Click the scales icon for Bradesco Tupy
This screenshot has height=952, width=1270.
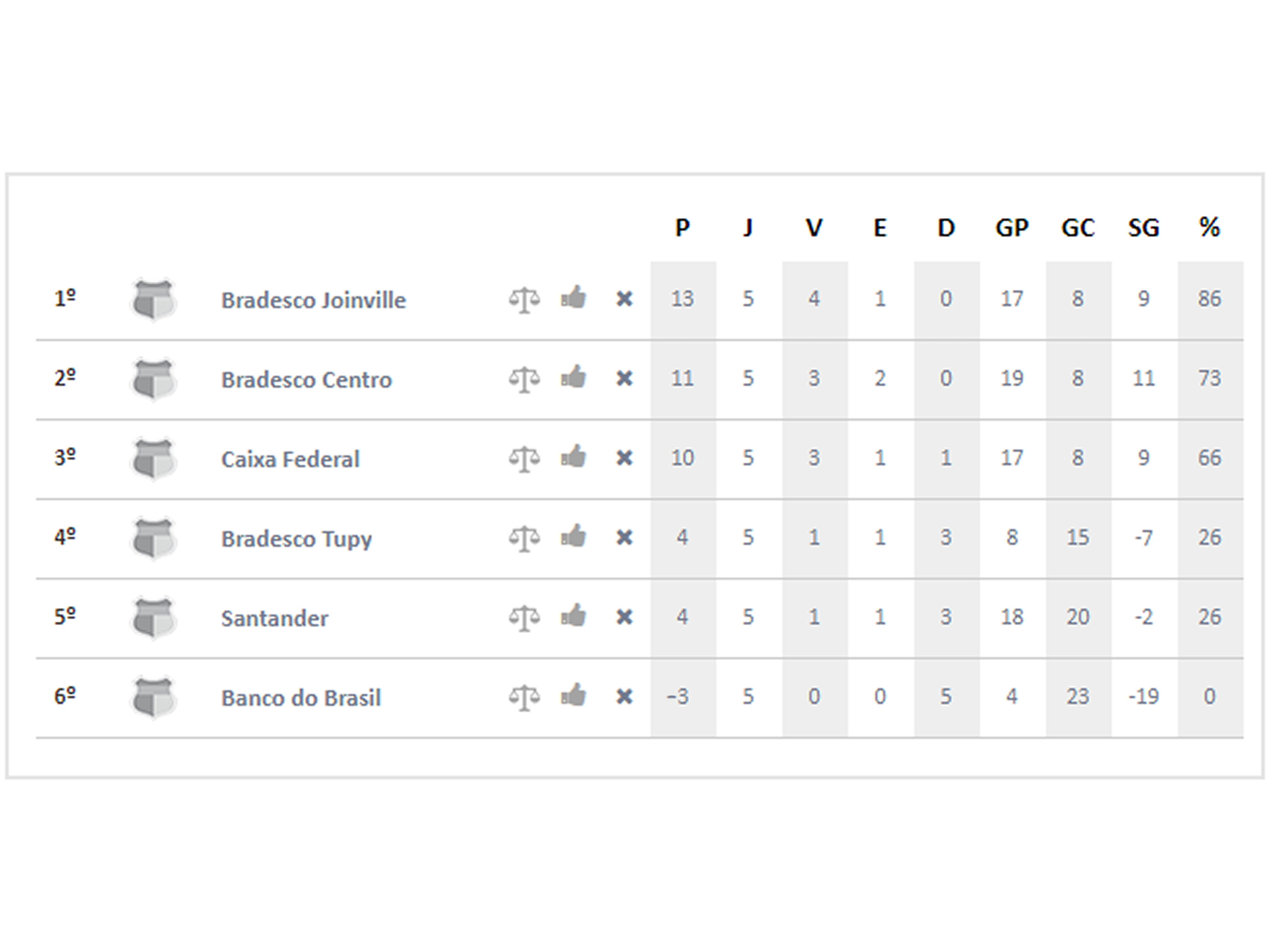(x=524, y=538)
